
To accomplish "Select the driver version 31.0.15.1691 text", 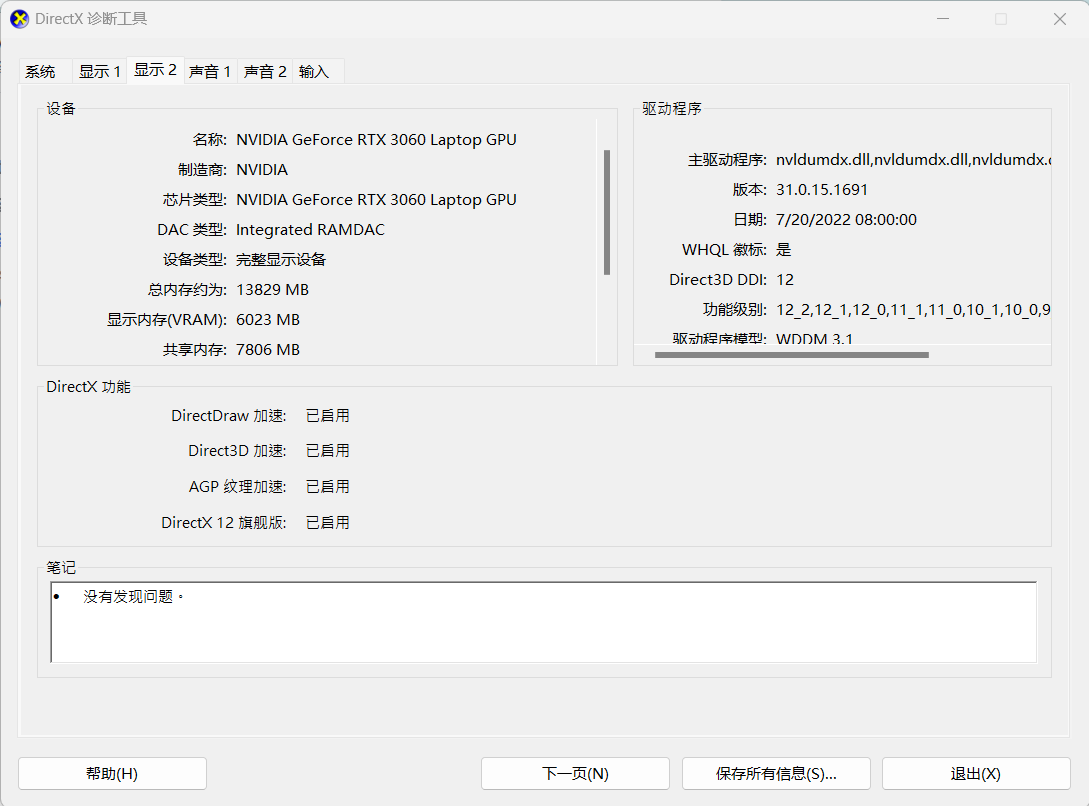I will point(822,190).
